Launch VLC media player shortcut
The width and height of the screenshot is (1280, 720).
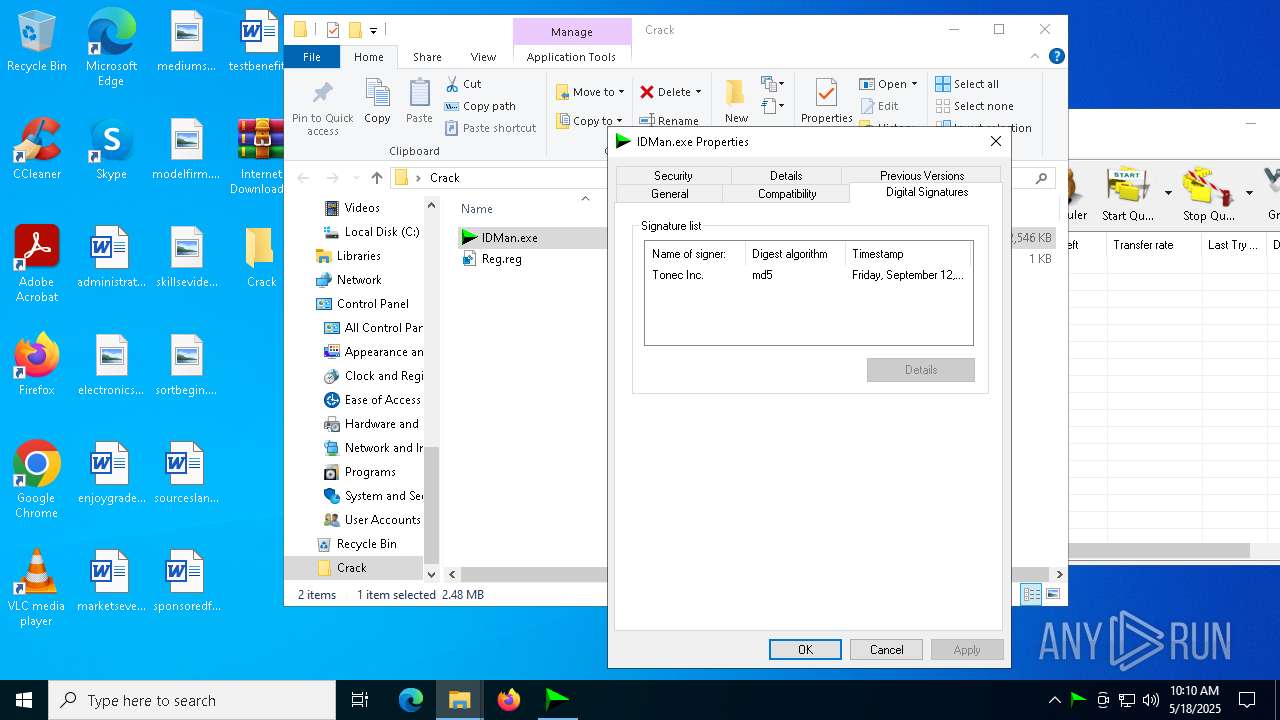37,588
